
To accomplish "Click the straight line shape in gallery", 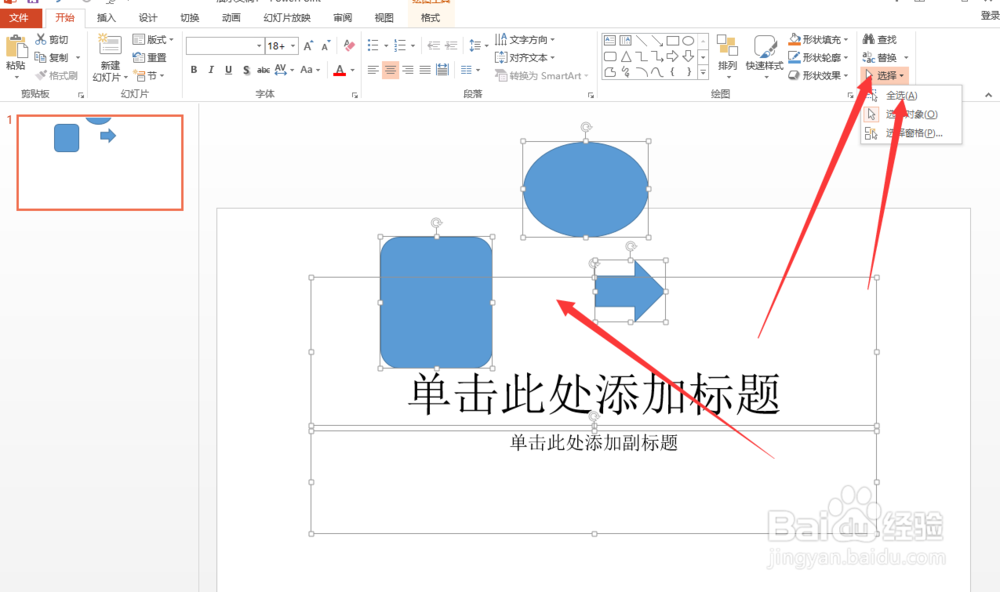I will pos(641,41).
